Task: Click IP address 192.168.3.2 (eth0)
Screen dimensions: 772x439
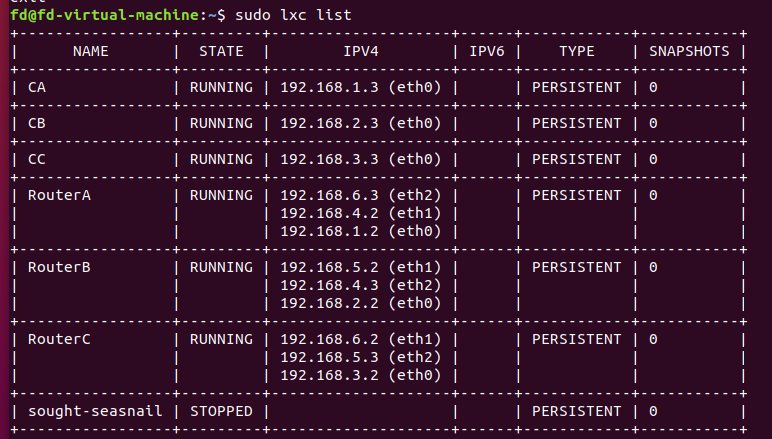Action: pyautogui.click(x=361, y=376)
